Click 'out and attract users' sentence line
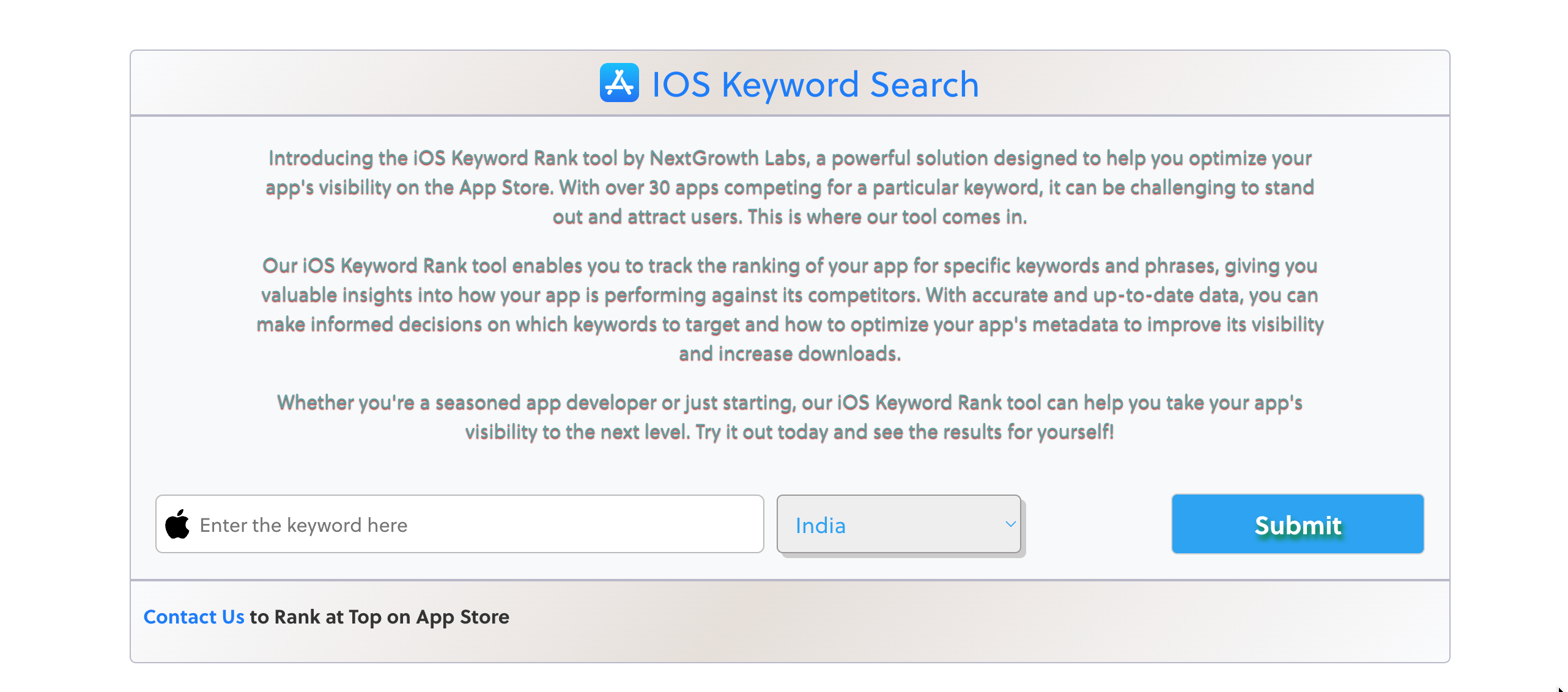Screen dimensions: 1568x692 790,216
